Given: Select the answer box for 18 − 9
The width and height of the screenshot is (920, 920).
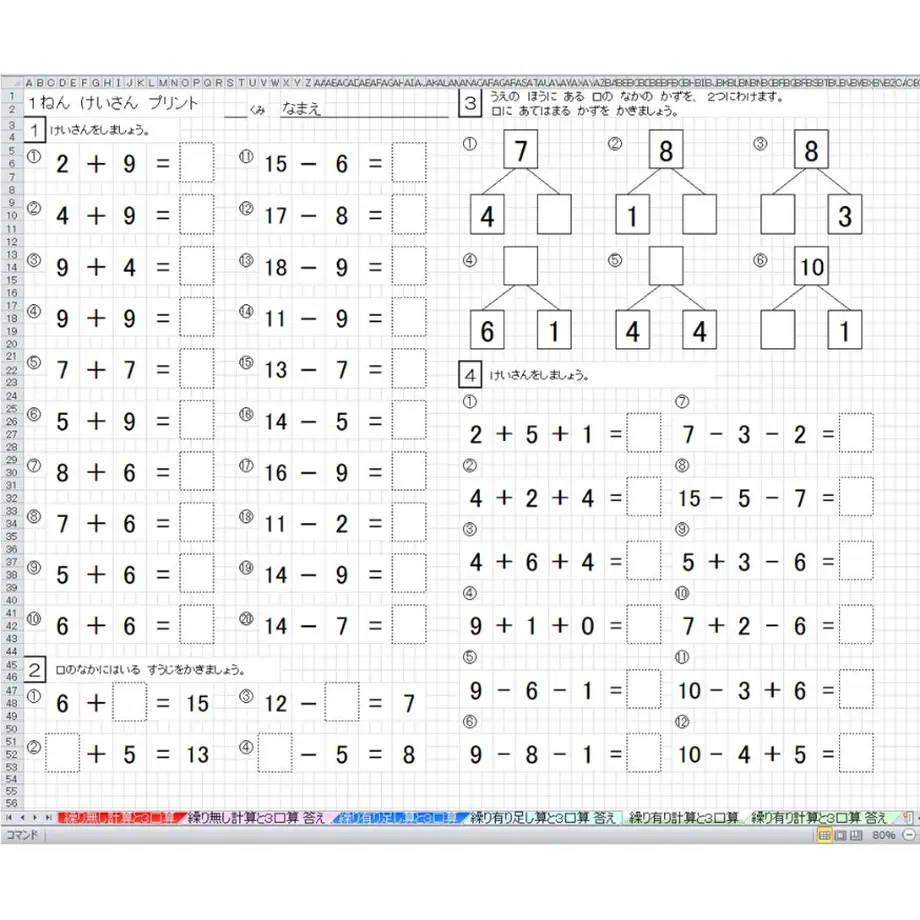Looking at the screenshot, I should tap(409, 266).
